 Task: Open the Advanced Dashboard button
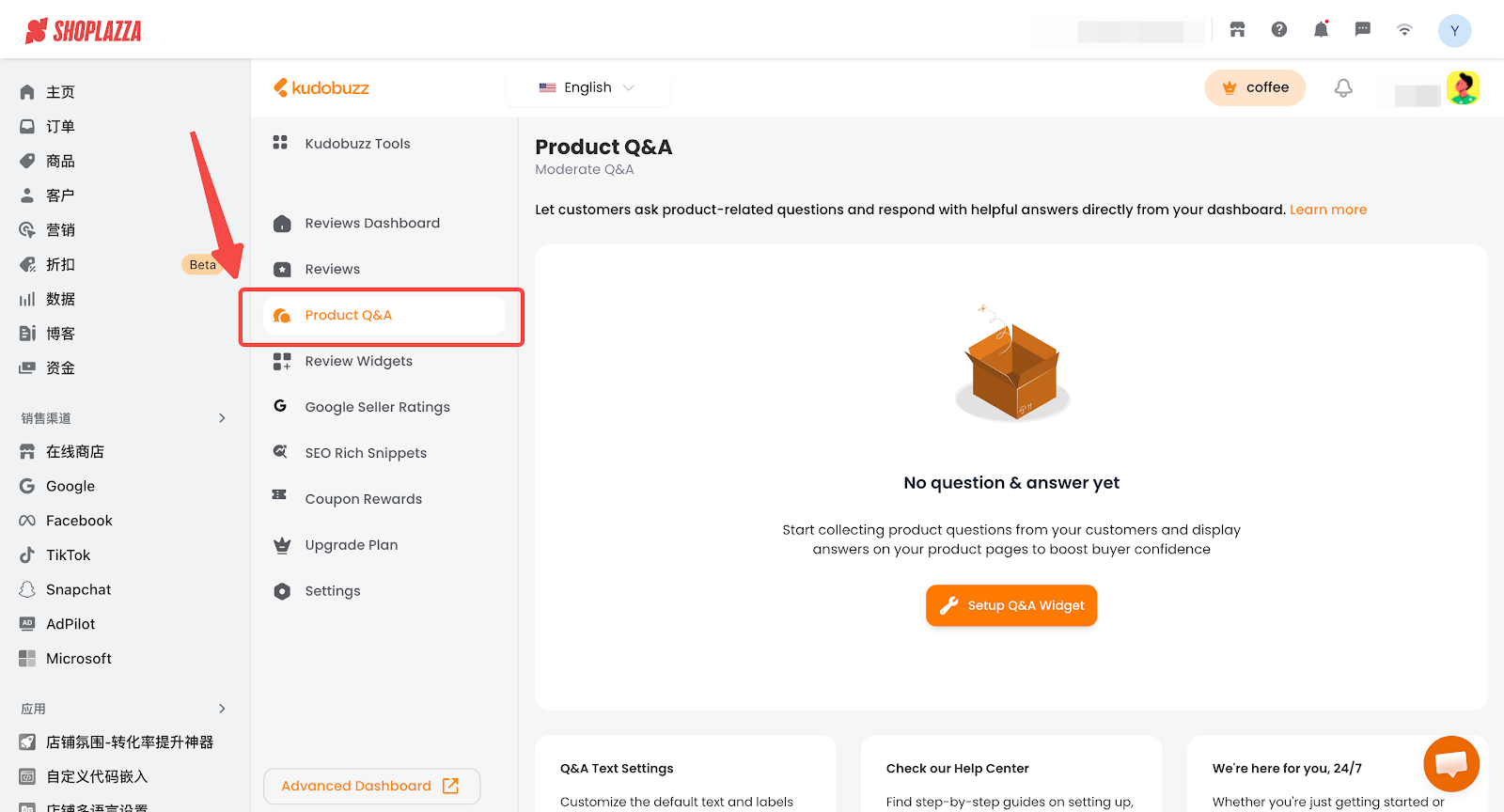(371, 786)
